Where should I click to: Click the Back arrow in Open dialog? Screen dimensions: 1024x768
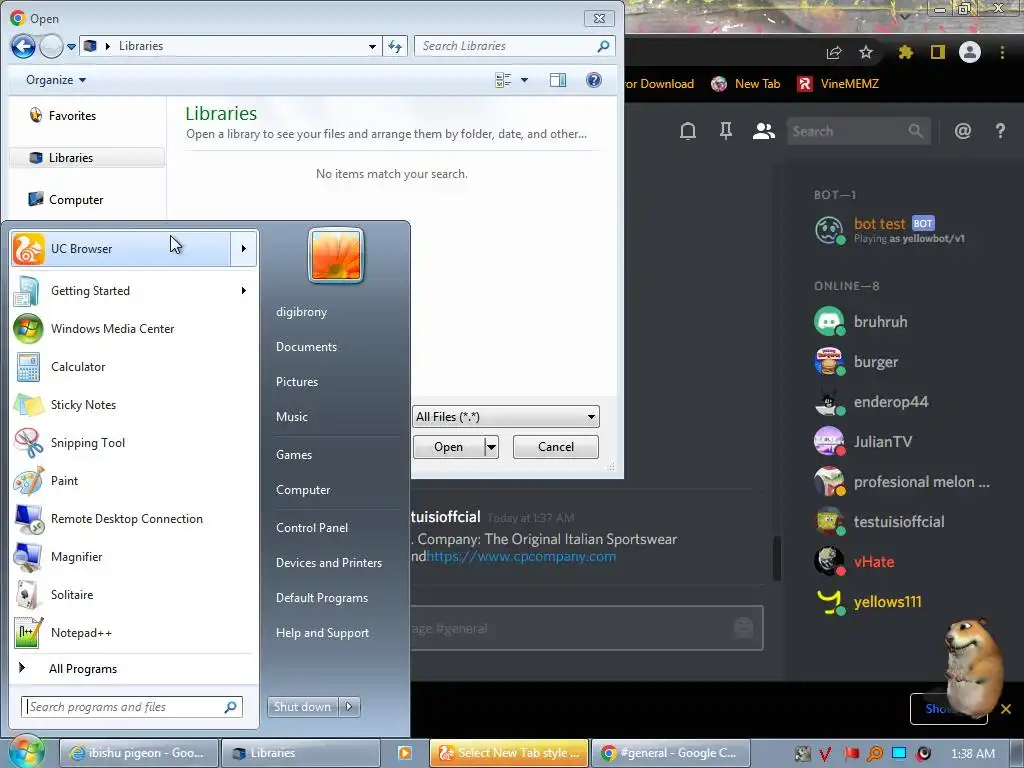click(x=23, y=46)
